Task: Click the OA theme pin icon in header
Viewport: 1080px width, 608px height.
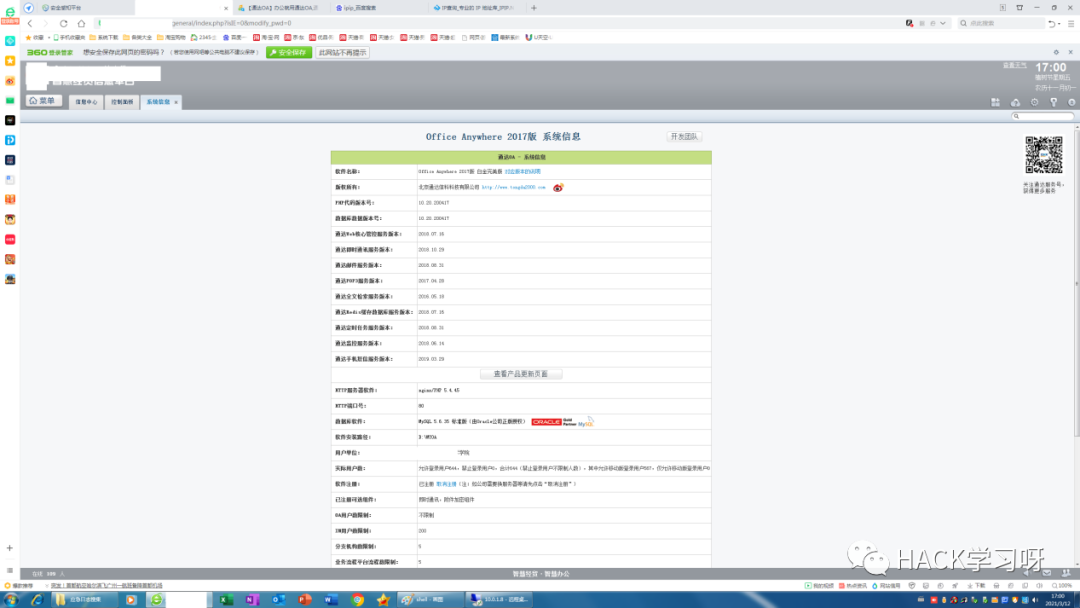Action: point(1053,102)
